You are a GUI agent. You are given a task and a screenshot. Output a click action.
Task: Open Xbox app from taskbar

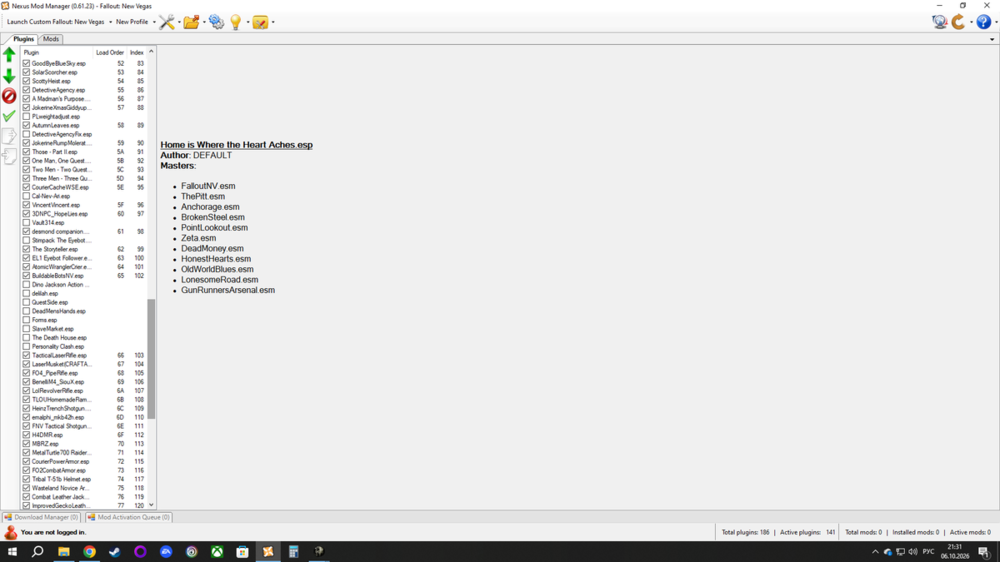217,552
